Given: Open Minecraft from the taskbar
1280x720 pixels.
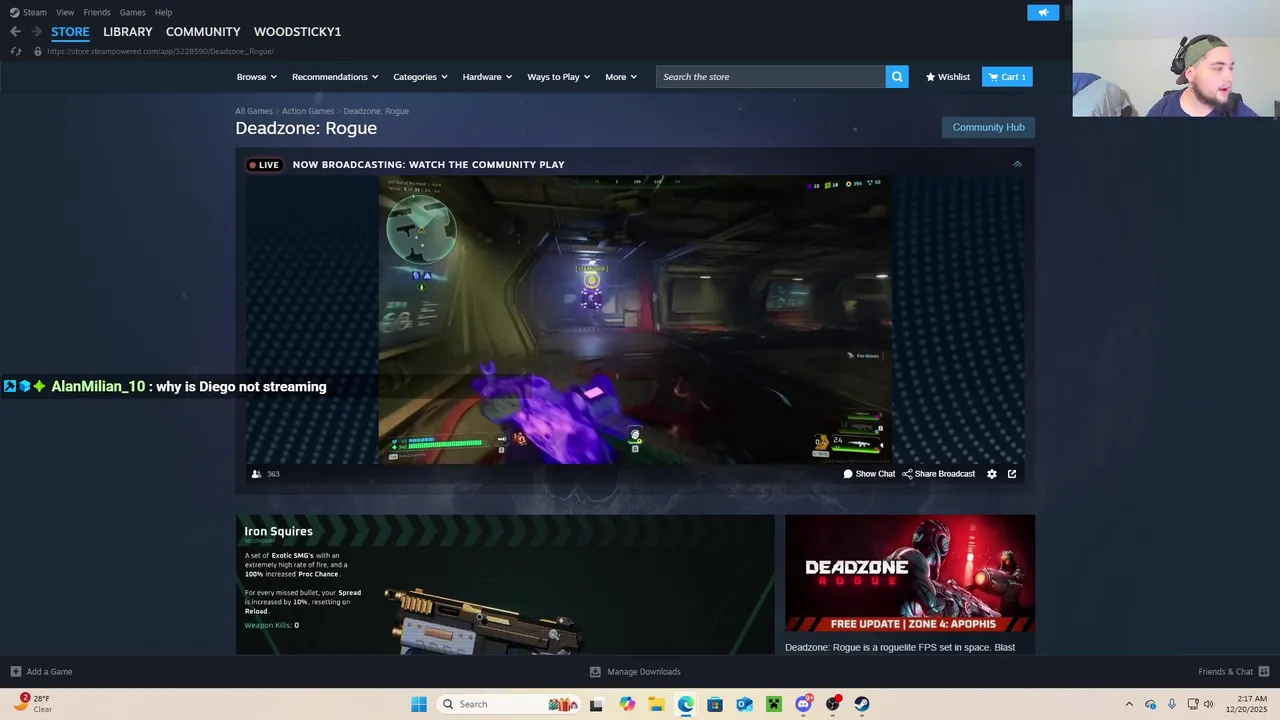Looking at the screenshot, I should coord(773,704).
